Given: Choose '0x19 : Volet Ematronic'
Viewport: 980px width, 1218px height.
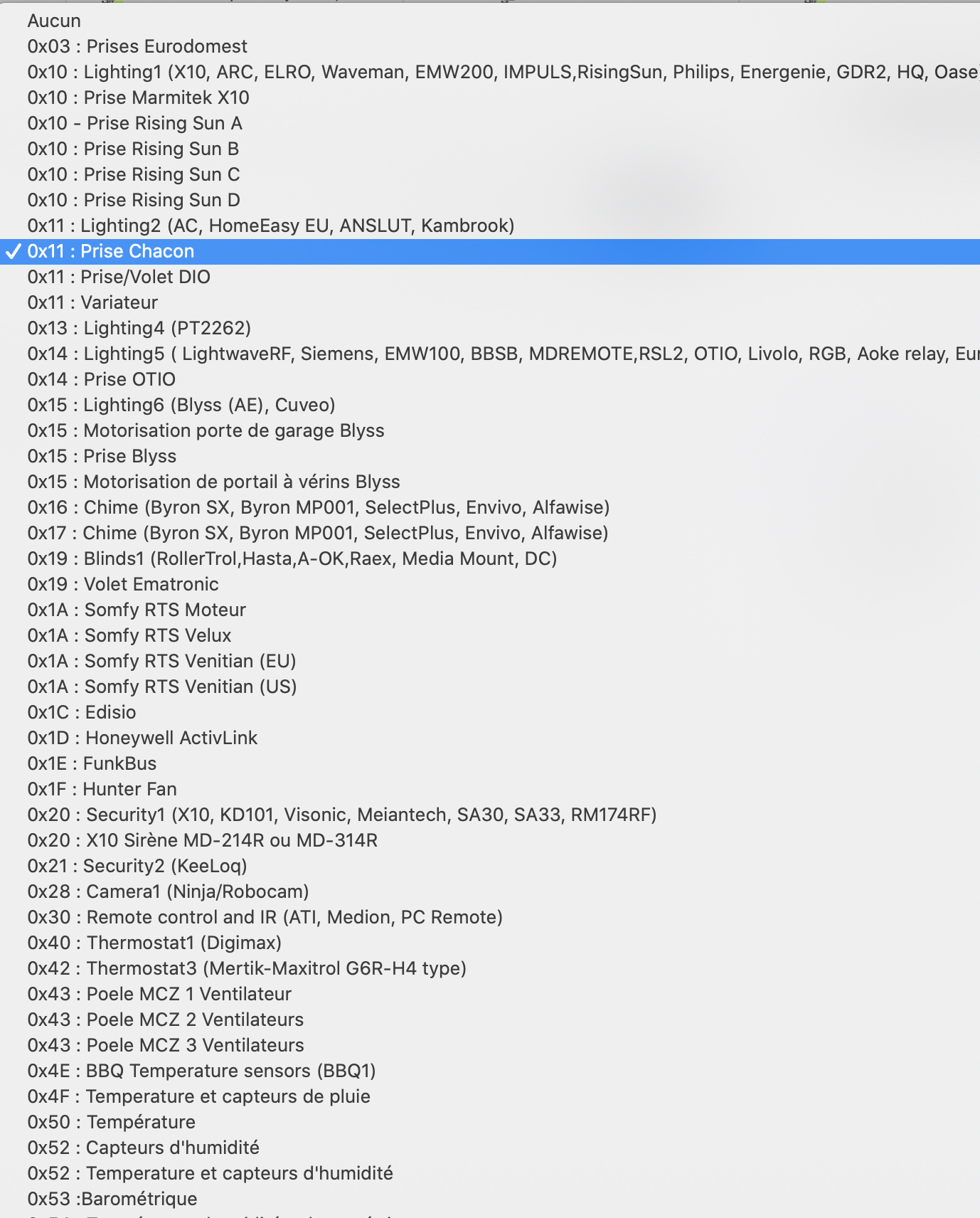Looking at the screenshot, I should (490, 584).
